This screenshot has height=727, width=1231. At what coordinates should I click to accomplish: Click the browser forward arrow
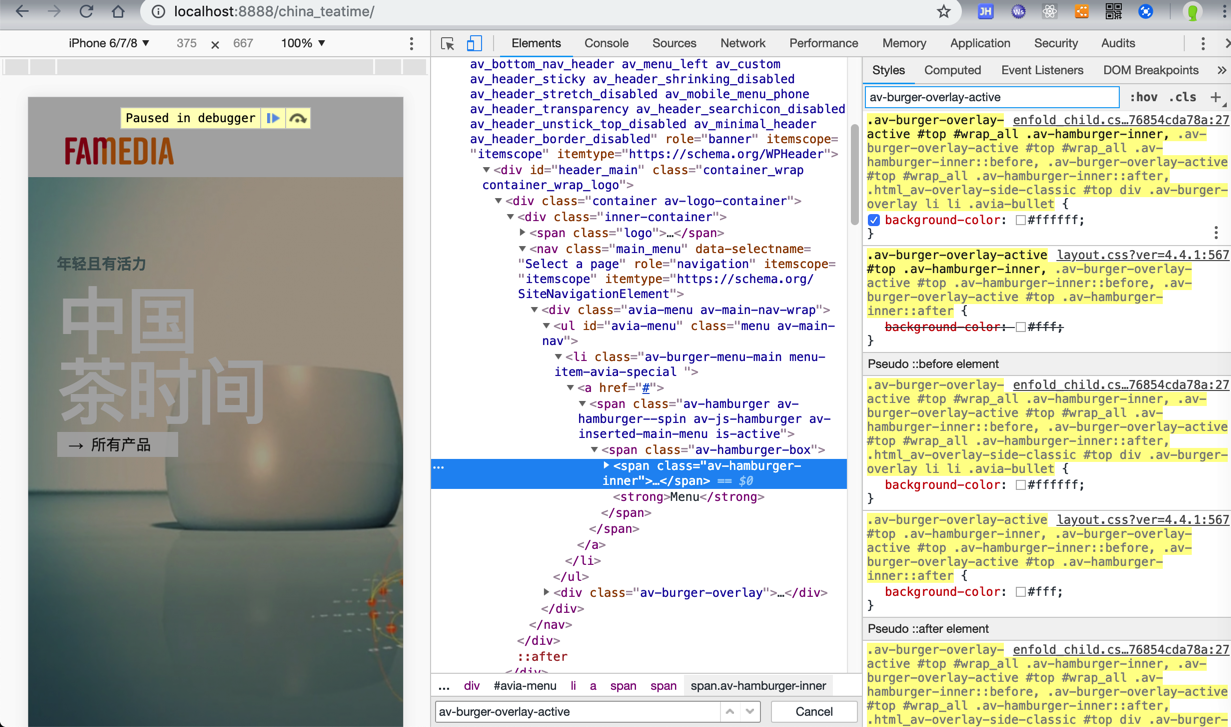point(54,12)
